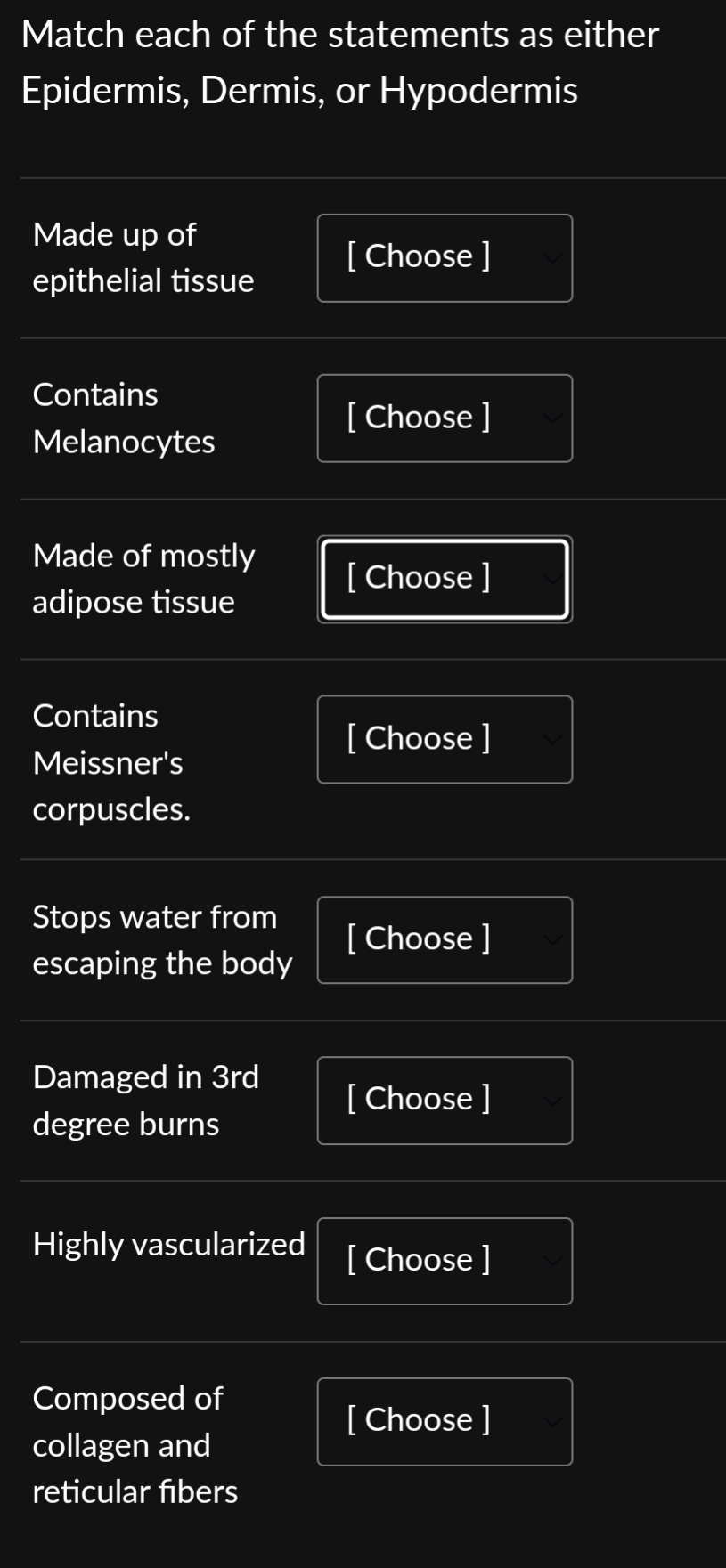Image resolution: width=726 pixels, height=1568 pixels.
Task: Open the 'Stops water from escaping the body' dropdown
Action: coord(444,939)
